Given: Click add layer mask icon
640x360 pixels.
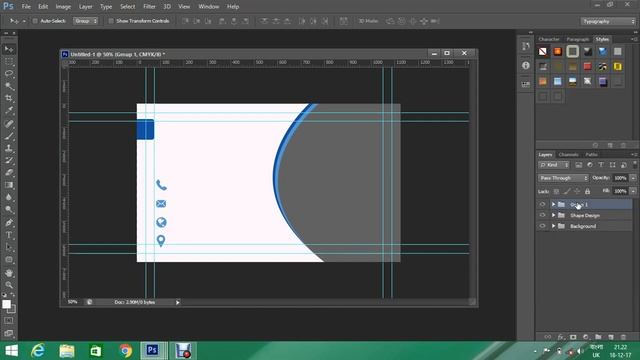Looking at the screenshot, I should (x=573, y=337).
